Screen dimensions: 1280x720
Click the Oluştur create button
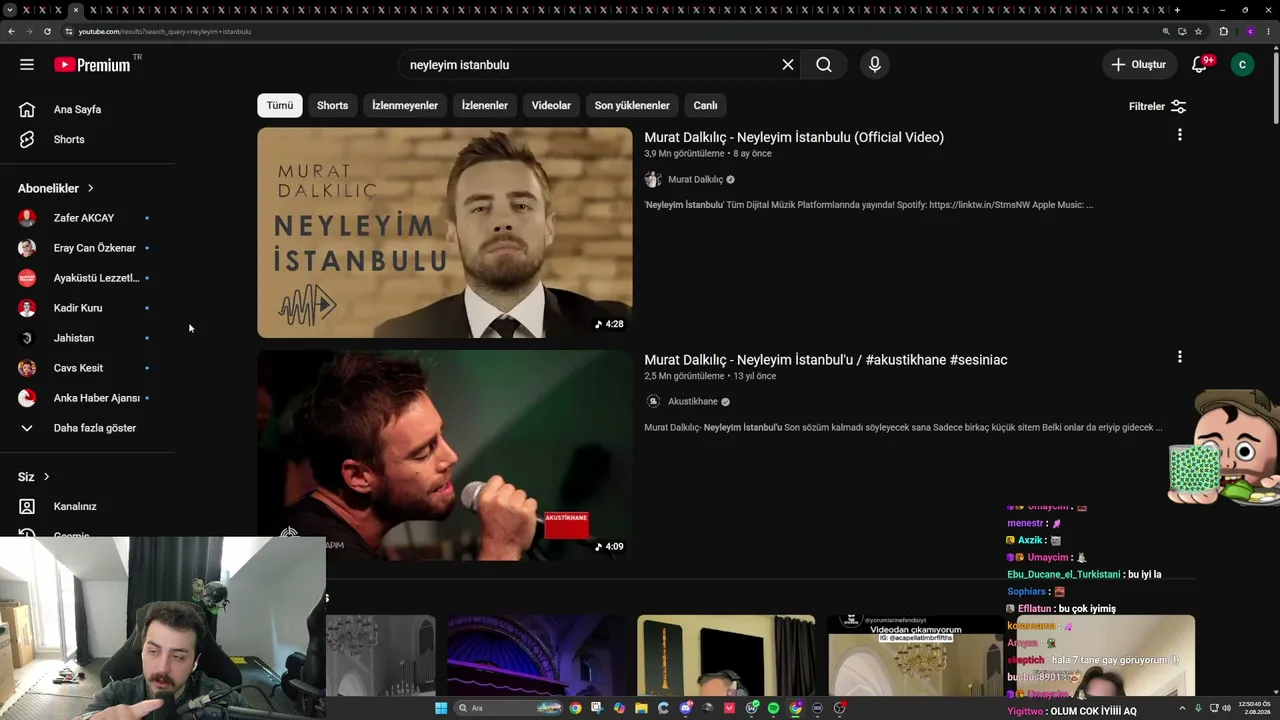[1138, 65]
